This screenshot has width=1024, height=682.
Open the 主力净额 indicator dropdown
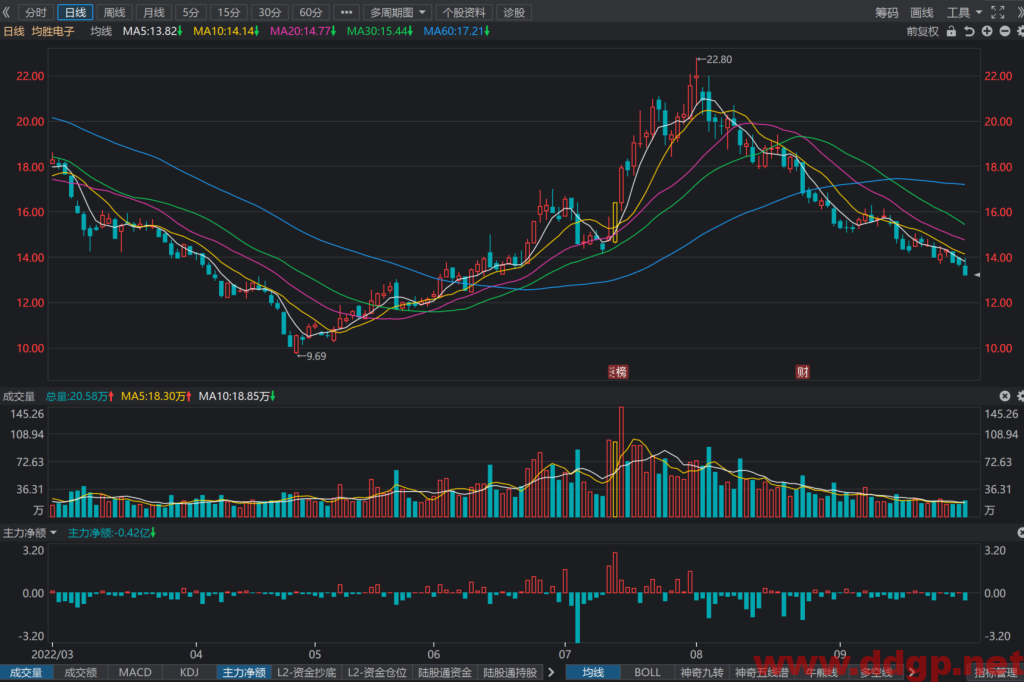(x=29, y=533)
